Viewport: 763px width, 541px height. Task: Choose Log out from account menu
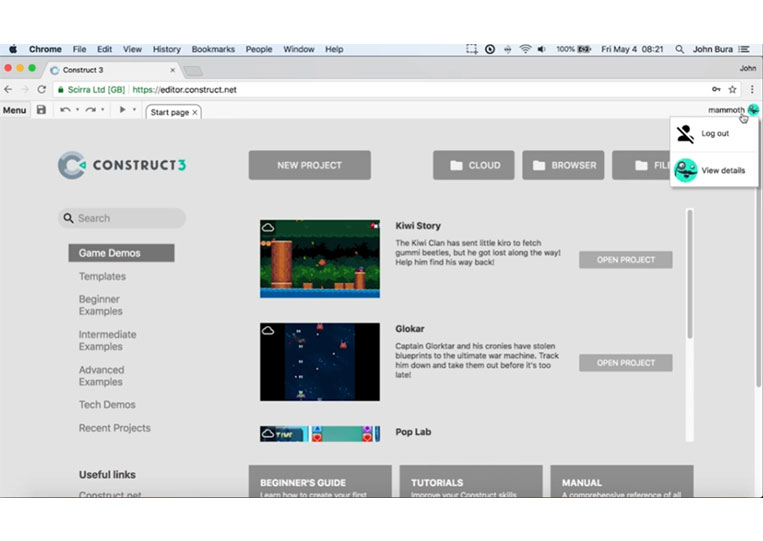coord(714,134)
